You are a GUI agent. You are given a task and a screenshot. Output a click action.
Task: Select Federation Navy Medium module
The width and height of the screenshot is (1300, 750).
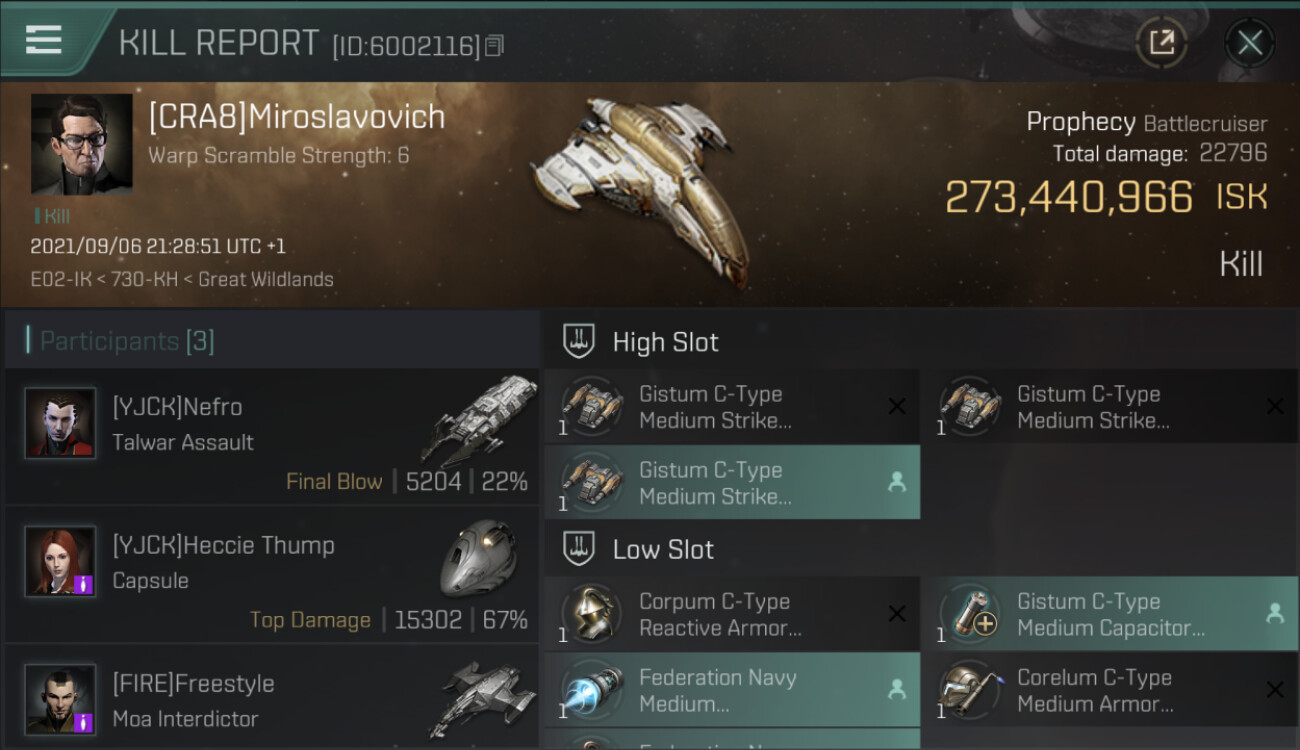pos(732,690)
